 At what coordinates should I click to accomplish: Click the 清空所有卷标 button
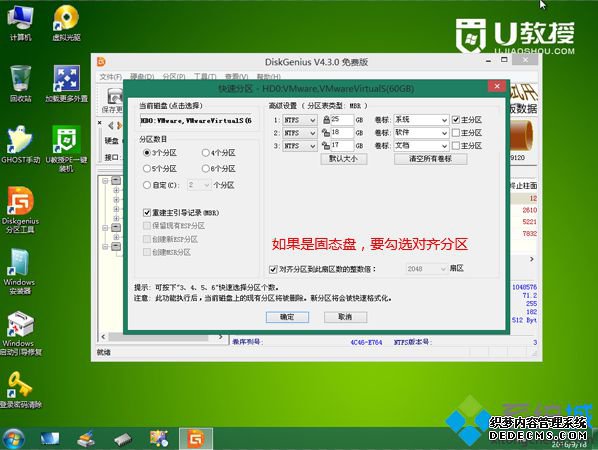pos(431,159)
